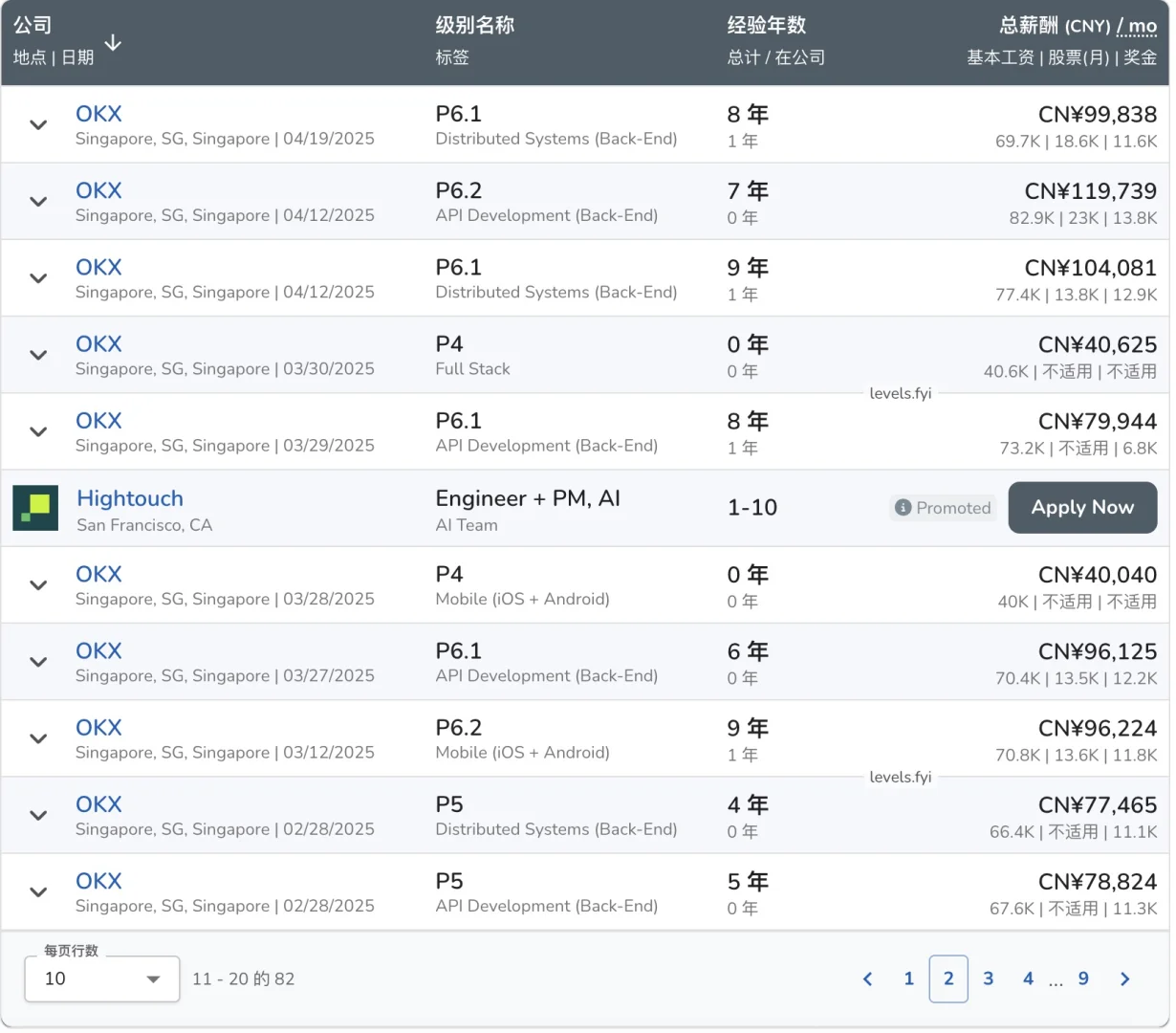1176x1033 pixels.
Task: Click the 总薪酬 (CNY) column header
Action: click(1055, 26)
